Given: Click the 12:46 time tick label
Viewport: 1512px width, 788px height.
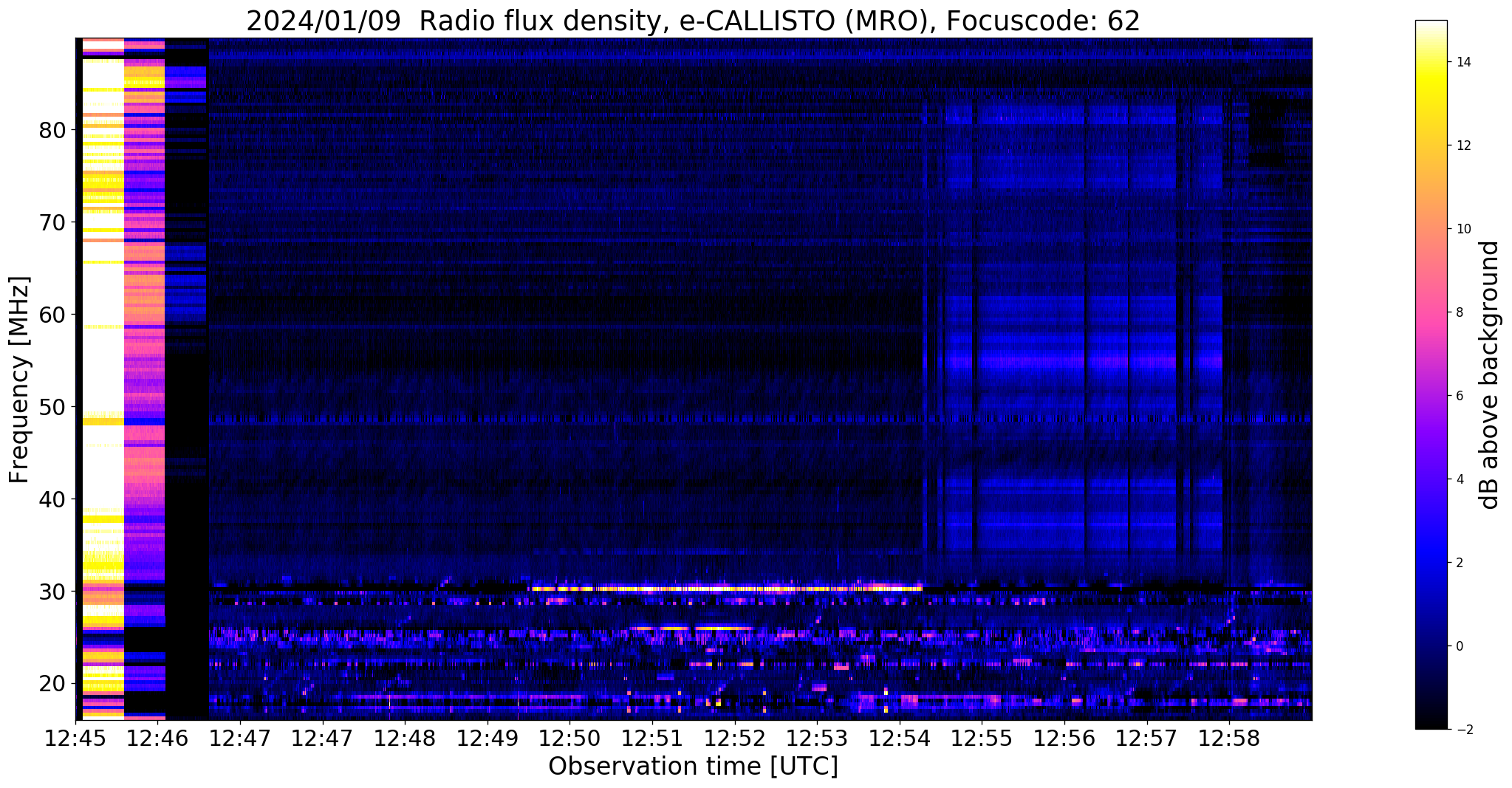Looking at the screenshot, I should (158, 738).
